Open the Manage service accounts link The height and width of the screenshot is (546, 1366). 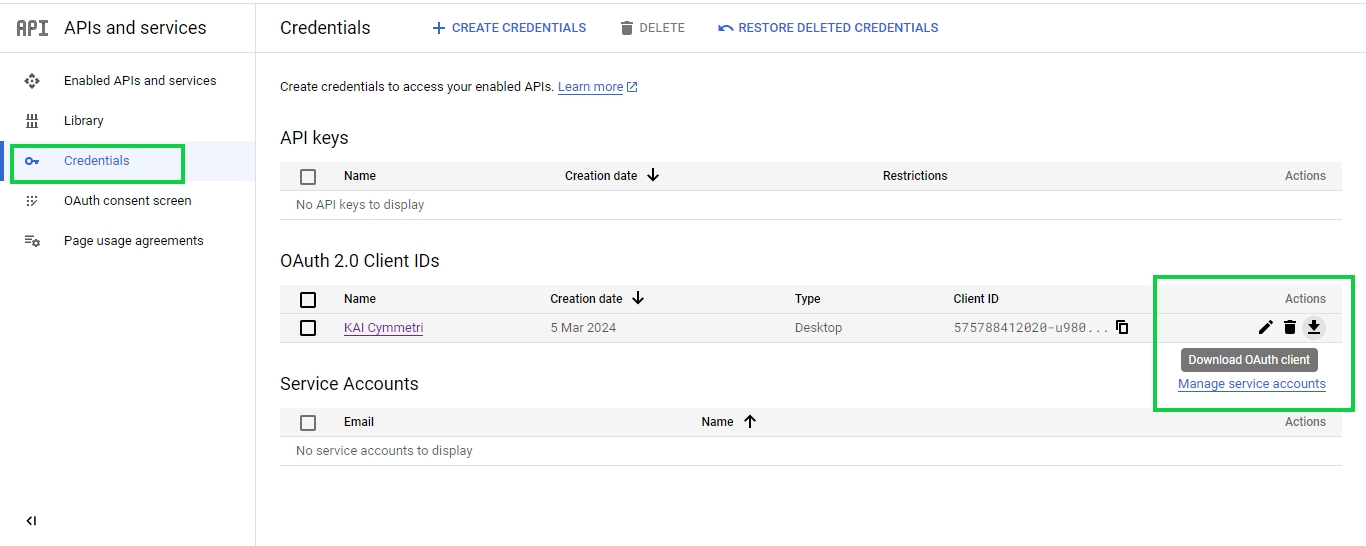(1251, 384)
